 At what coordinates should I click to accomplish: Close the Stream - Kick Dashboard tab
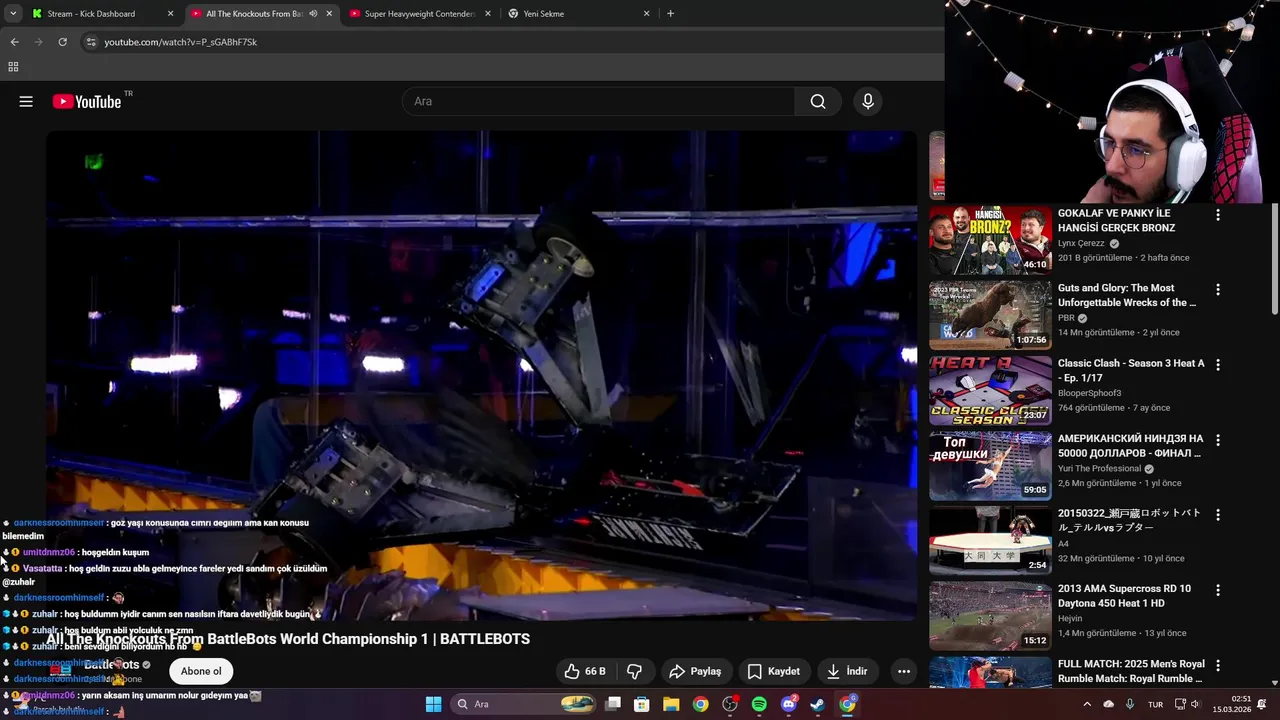(171, 14)
